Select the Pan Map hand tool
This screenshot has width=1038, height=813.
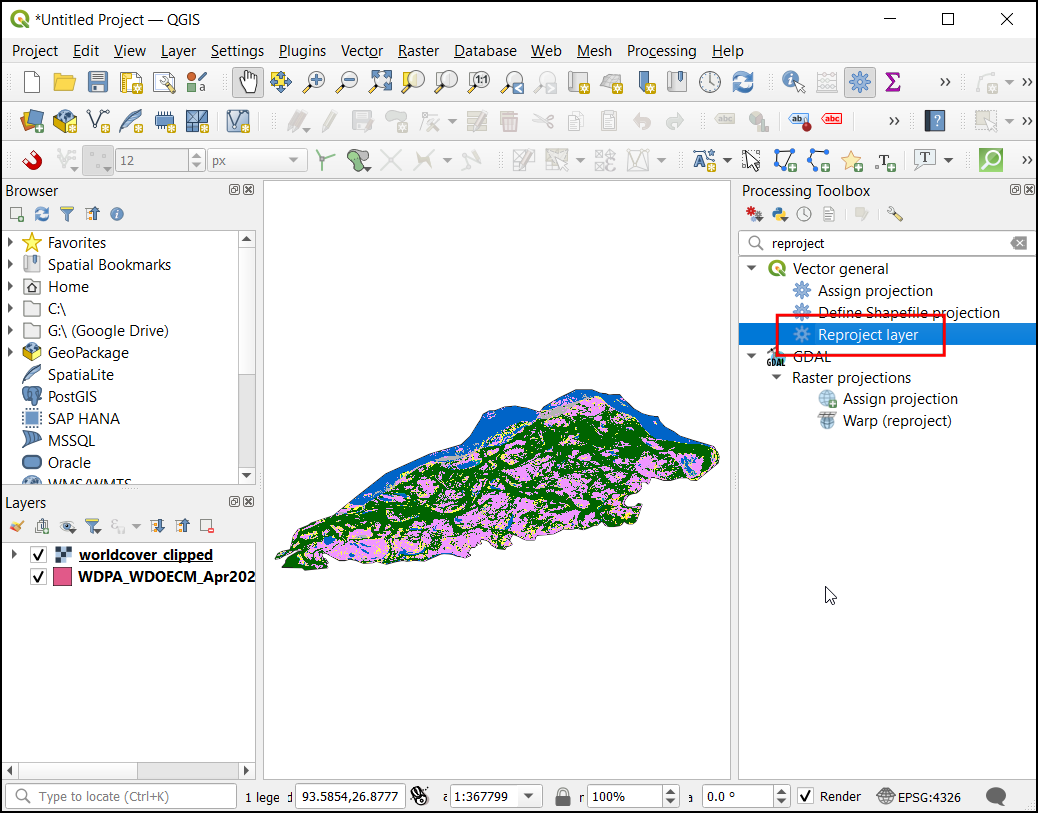pos(248,82)
